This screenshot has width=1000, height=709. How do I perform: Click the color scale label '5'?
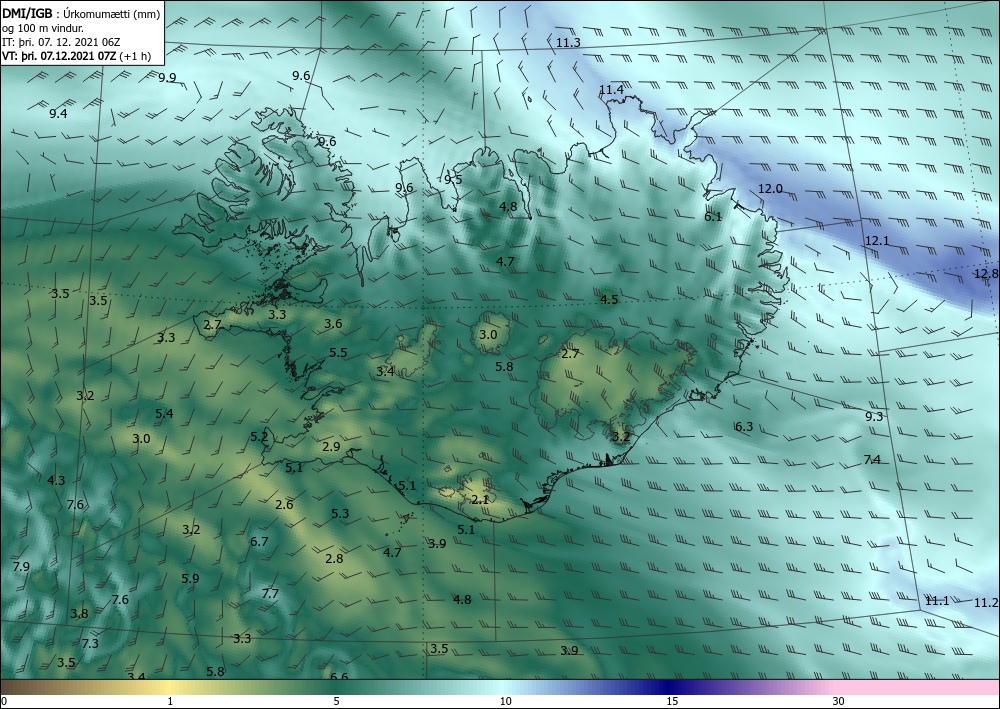(336, 701)
